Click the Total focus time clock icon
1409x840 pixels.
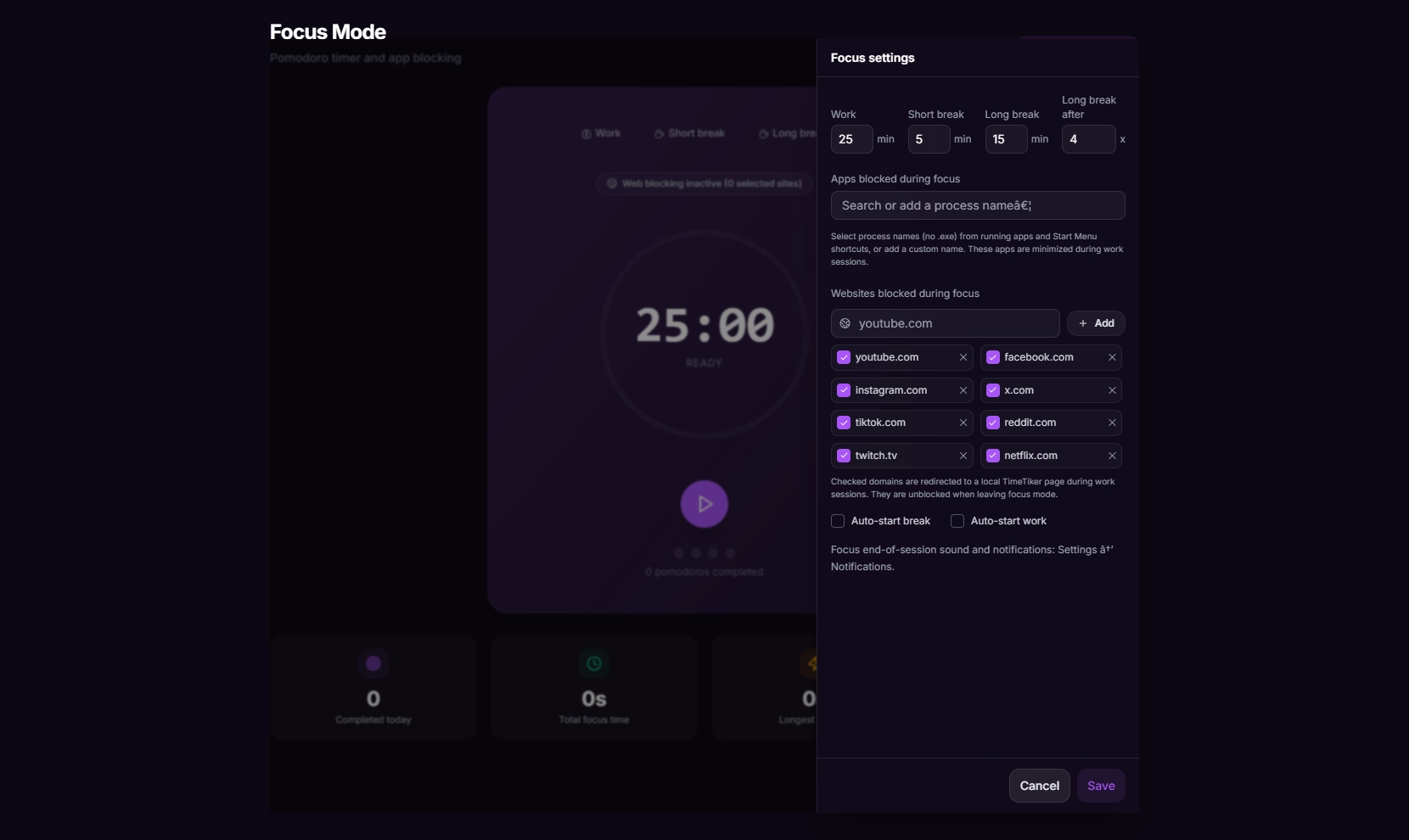(594, 664)
